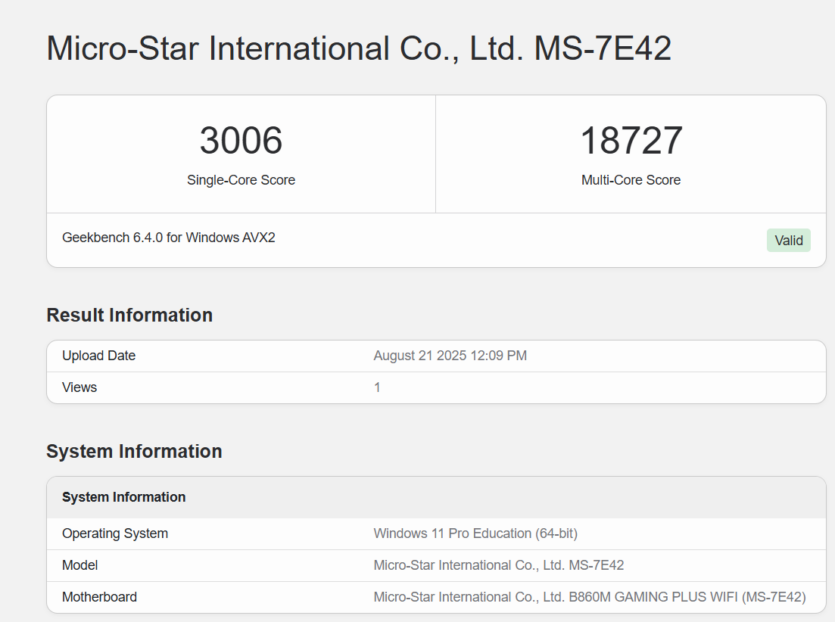
Task: Select the B860M GAMING PLUS WIFI motherboard value
Action: (590, 597)
